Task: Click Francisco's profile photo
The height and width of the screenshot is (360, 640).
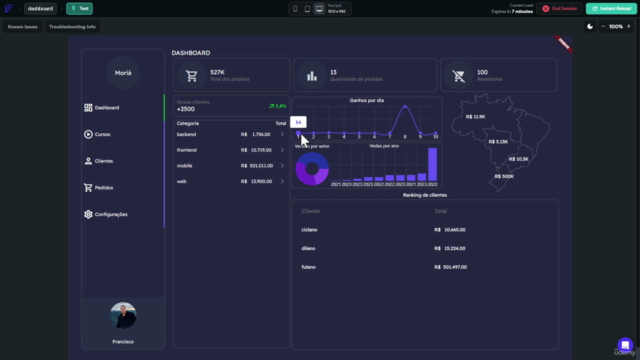Action: pyautogui.click(x=123, y=316)
